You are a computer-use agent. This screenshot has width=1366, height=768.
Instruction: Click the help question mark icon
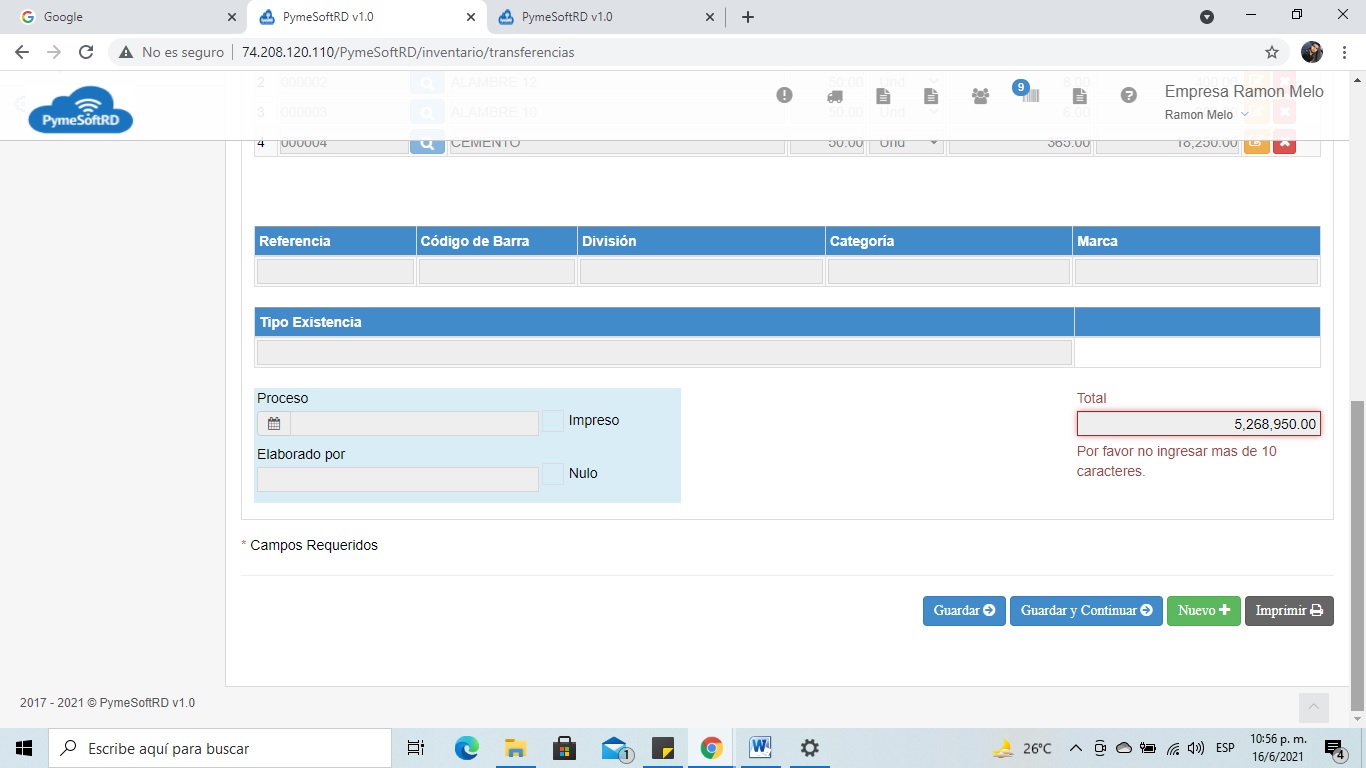pos(1128,95)
